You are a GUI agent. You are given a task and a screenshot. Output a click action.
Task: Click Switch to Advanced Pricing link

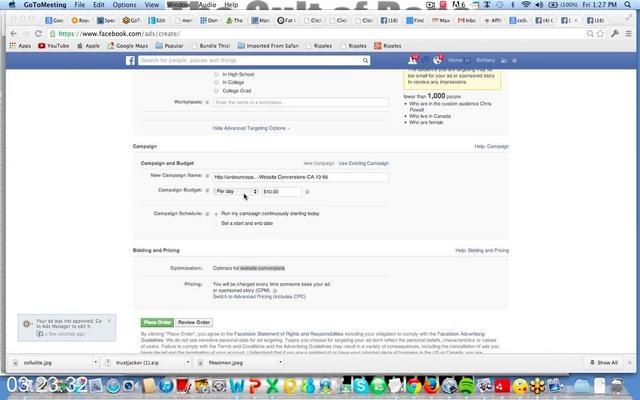coord(259,297)
